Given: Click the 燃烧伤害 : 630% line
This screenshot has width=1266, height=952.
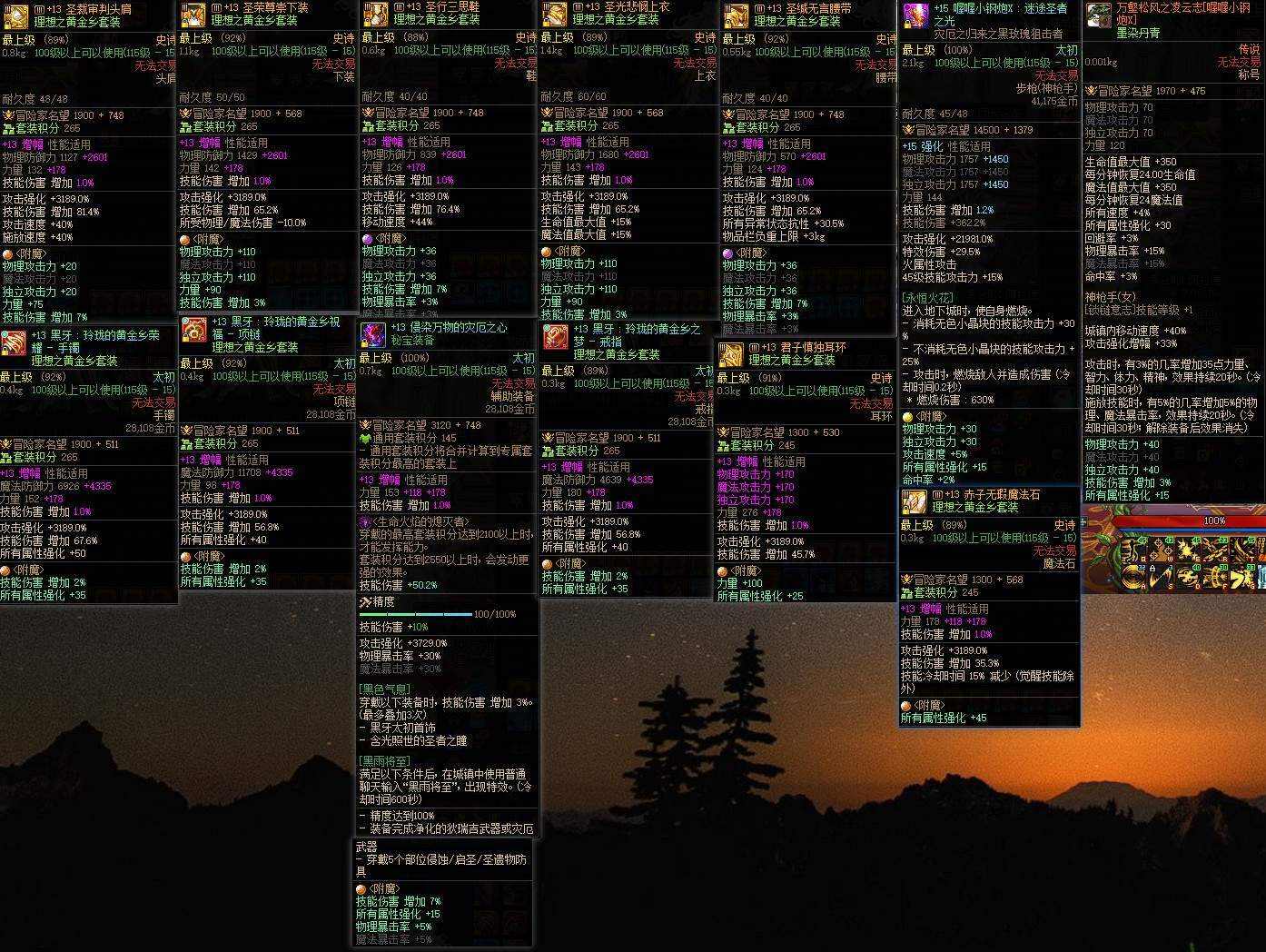Looking at the screenshot, I should pos(955,400).
